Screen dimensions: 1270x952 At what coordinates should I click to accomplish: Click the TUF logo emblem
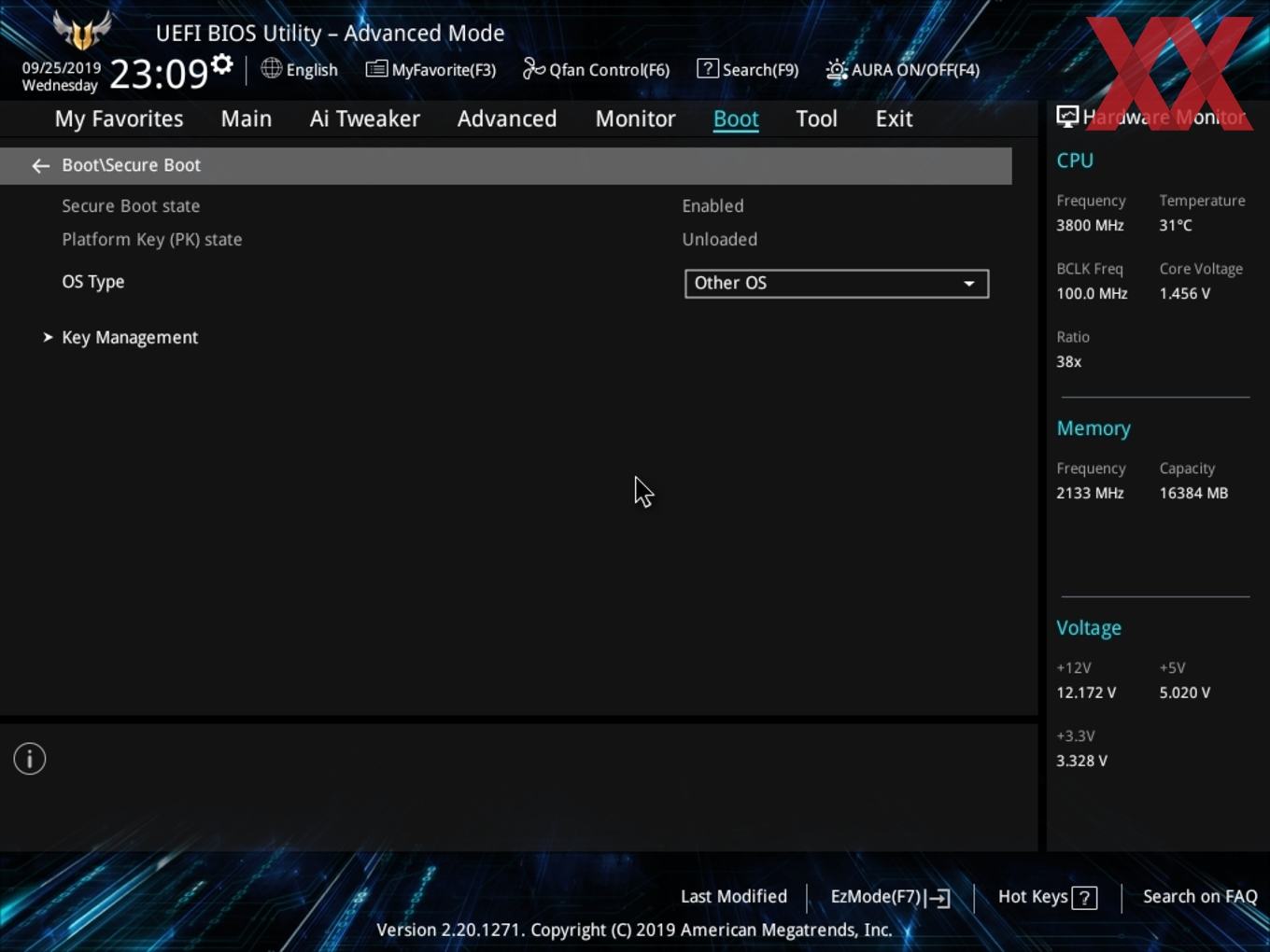[82, 31]
